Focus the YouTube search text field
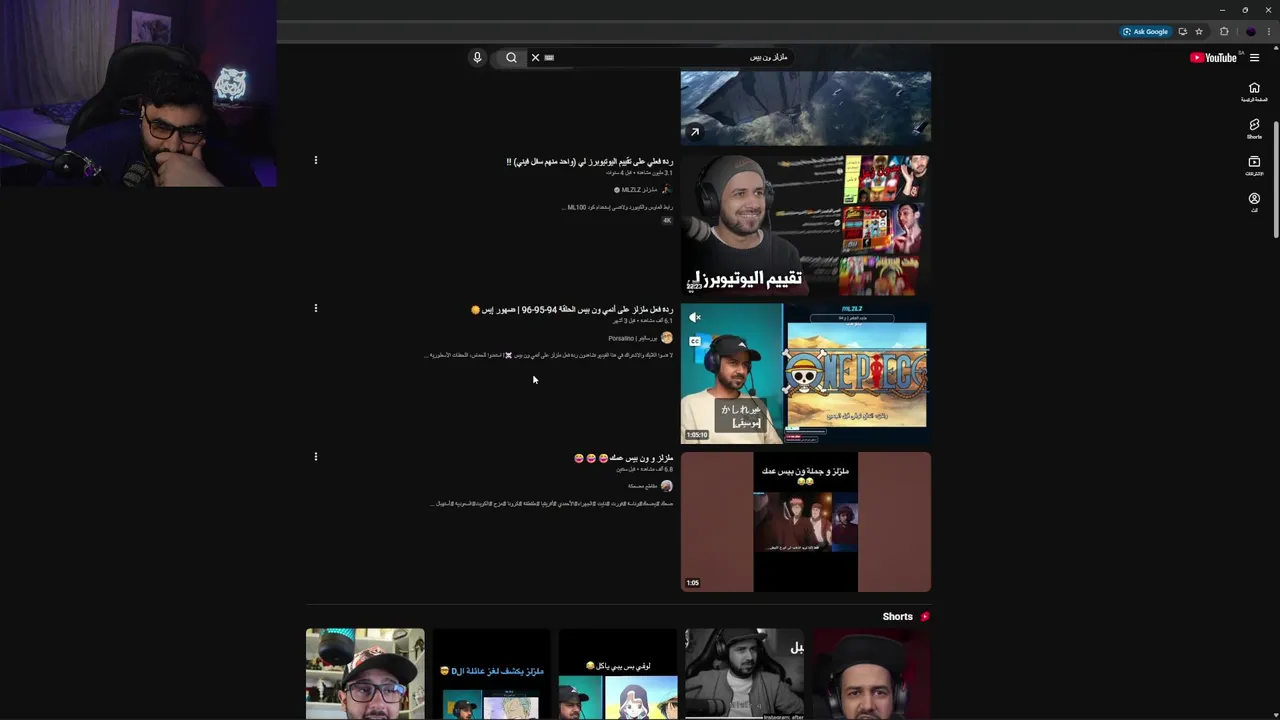The image size is (1280, 720). click(670, 57)
